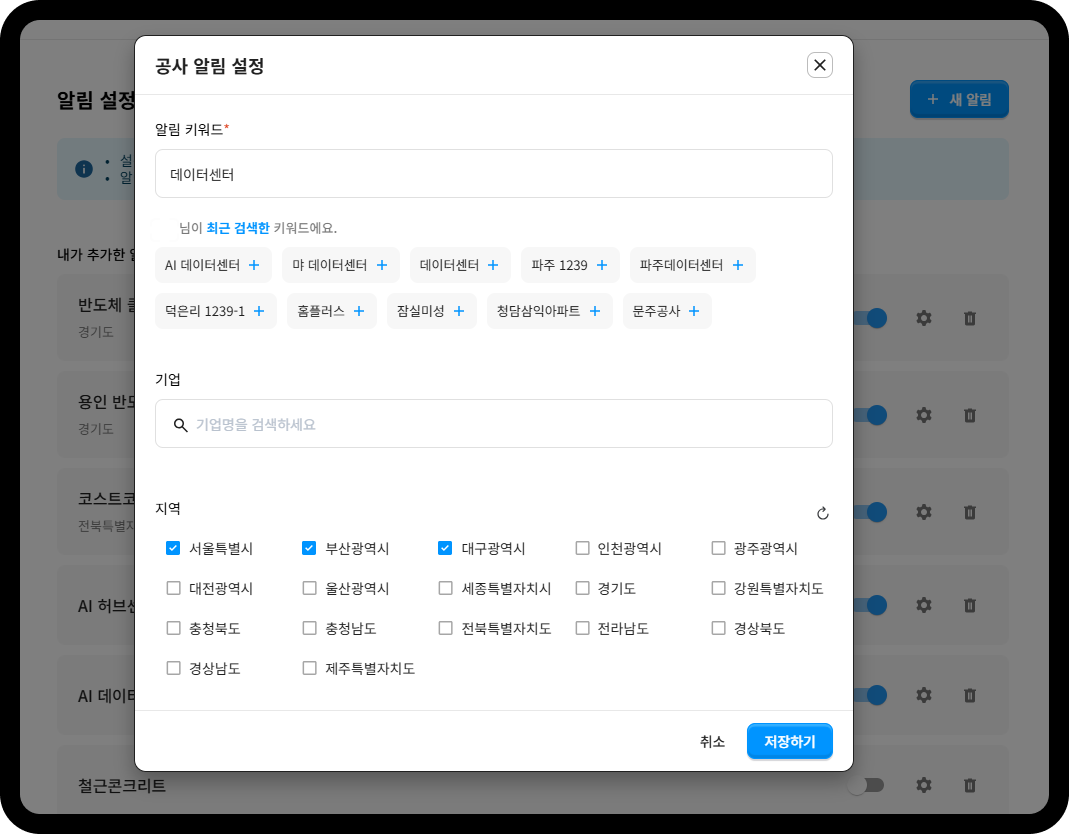
Task: Add the 잠실미성 keyword chip
Action: (432, 311)
